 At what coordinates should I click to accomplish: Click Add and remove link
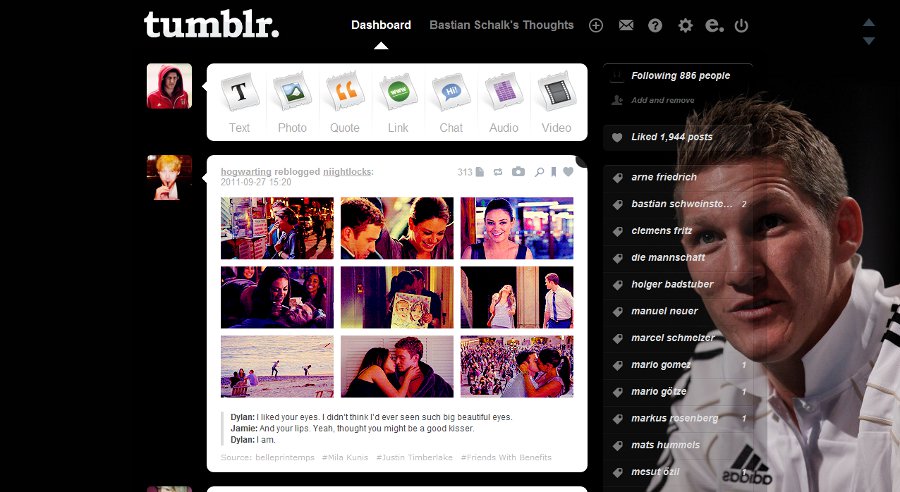pyautogui.click(x=663, y=100)
